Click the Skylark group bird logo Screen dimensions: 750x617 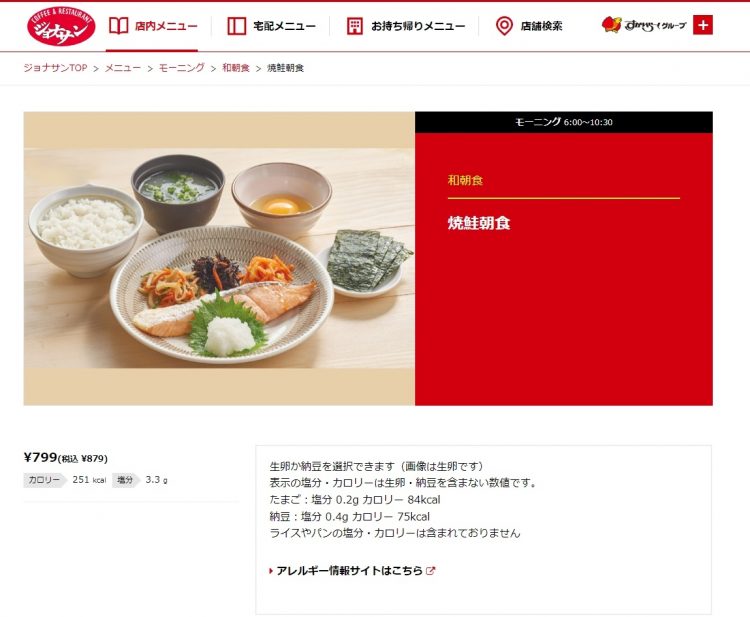pyautogui.click(x=611, y=24)
